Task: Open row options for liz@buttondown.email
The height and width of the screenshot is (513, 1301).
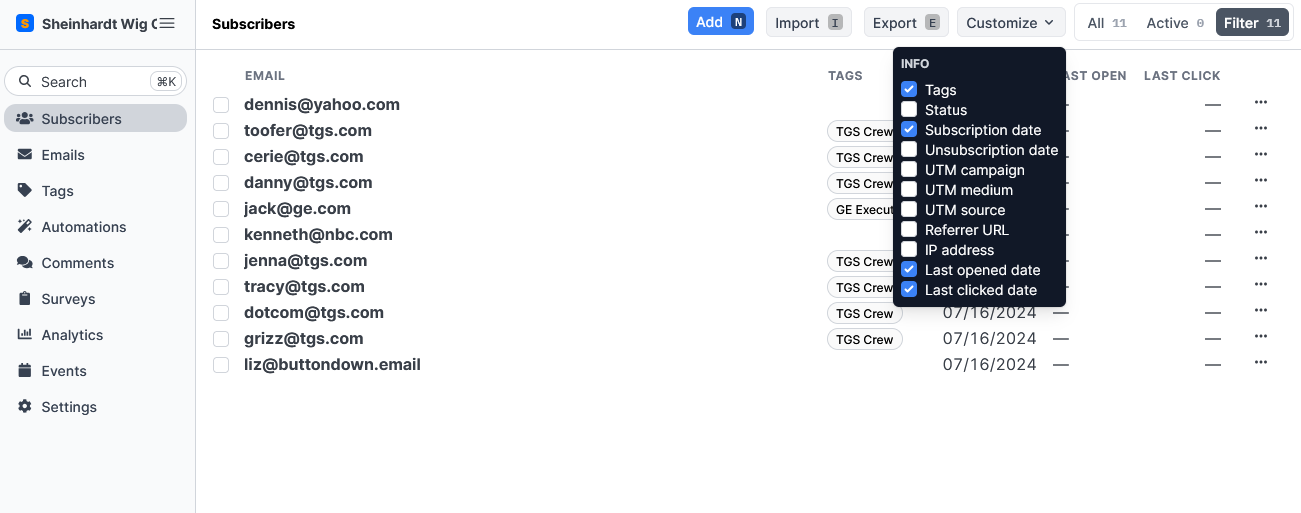Action: click(1261, 363)
